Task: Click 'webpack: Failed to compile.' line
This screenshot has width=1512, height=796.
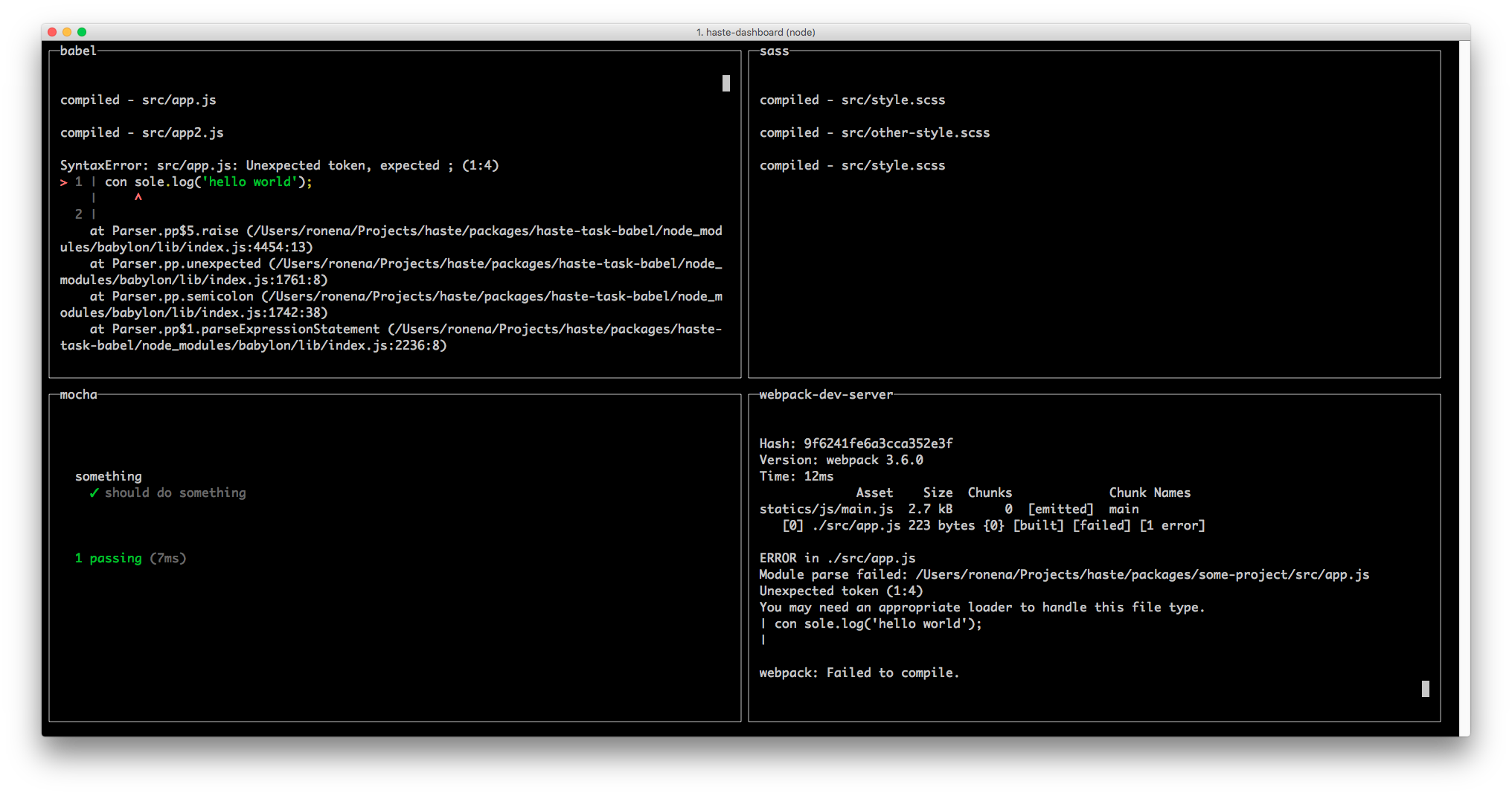Action: (x=860, y=673)
